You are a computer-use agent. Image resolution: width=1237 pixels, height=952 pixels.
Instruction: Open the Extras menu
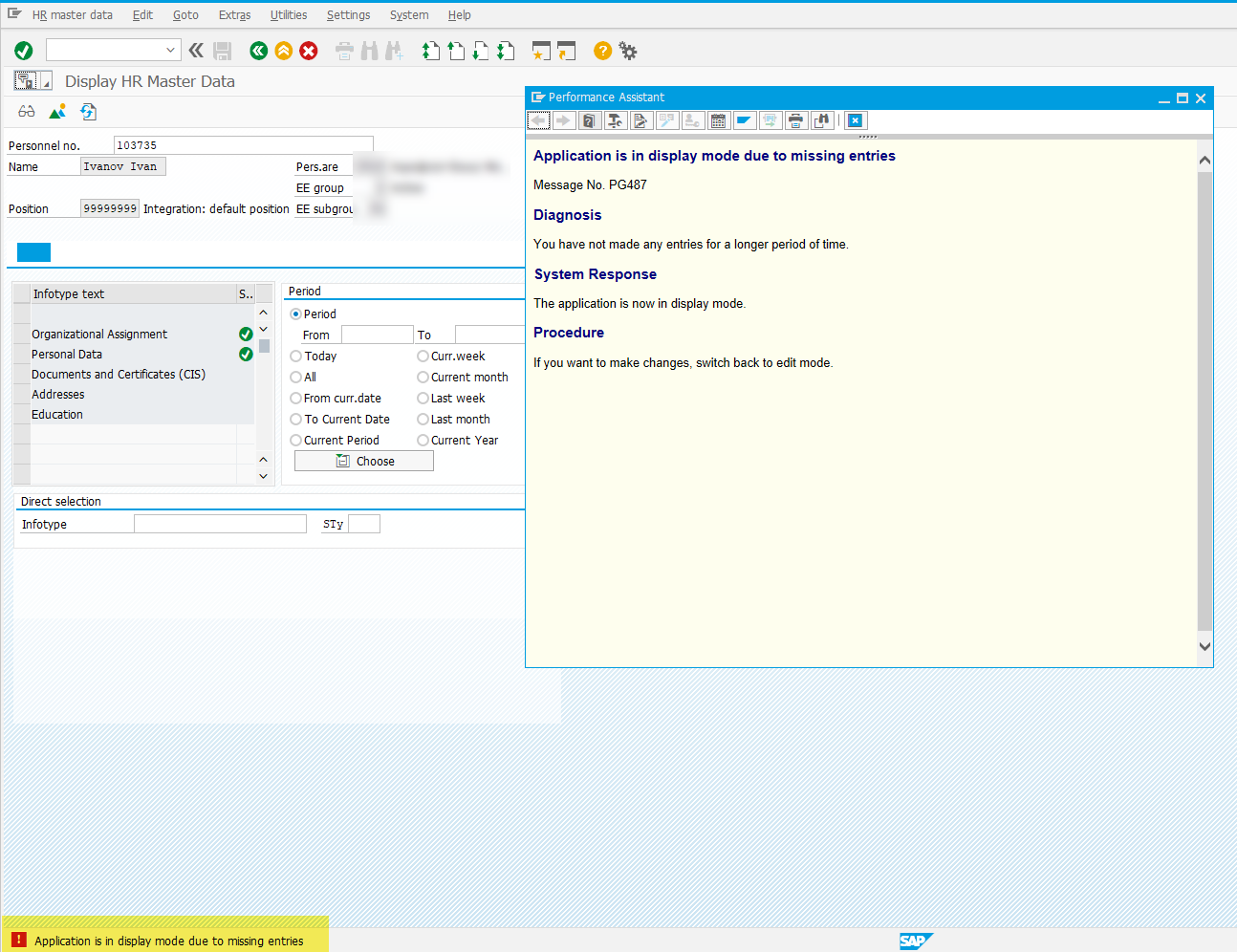pos(234,15)
